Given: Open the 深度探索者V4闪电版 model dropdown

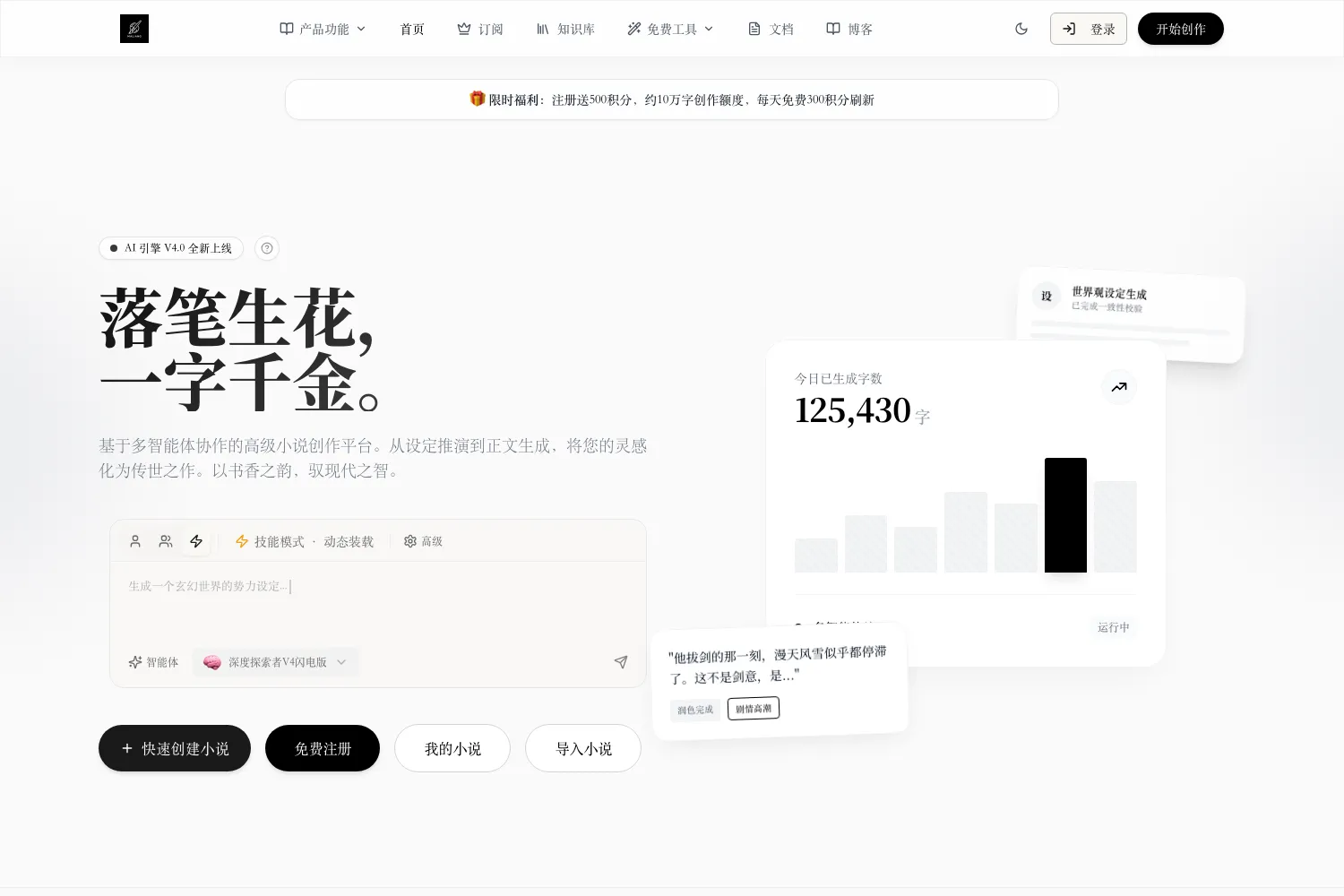Looking at the screenshot, I should [x=275, y=662].
